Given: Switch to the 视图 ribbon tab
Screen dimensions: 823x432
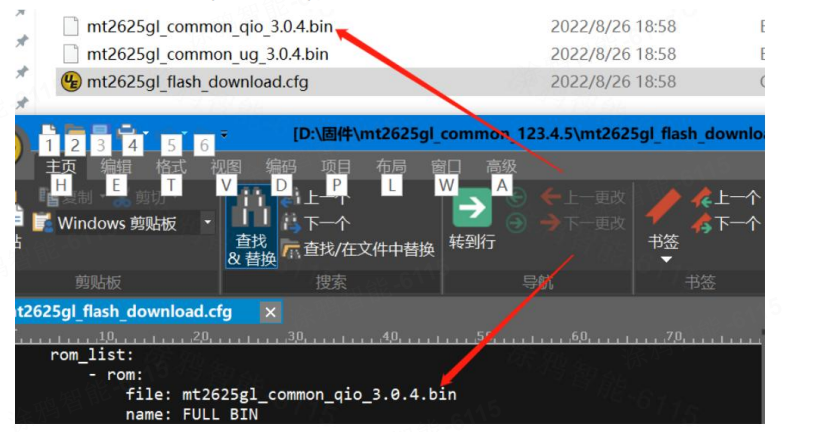Looking at the screenshot, I should coord(226,167).
